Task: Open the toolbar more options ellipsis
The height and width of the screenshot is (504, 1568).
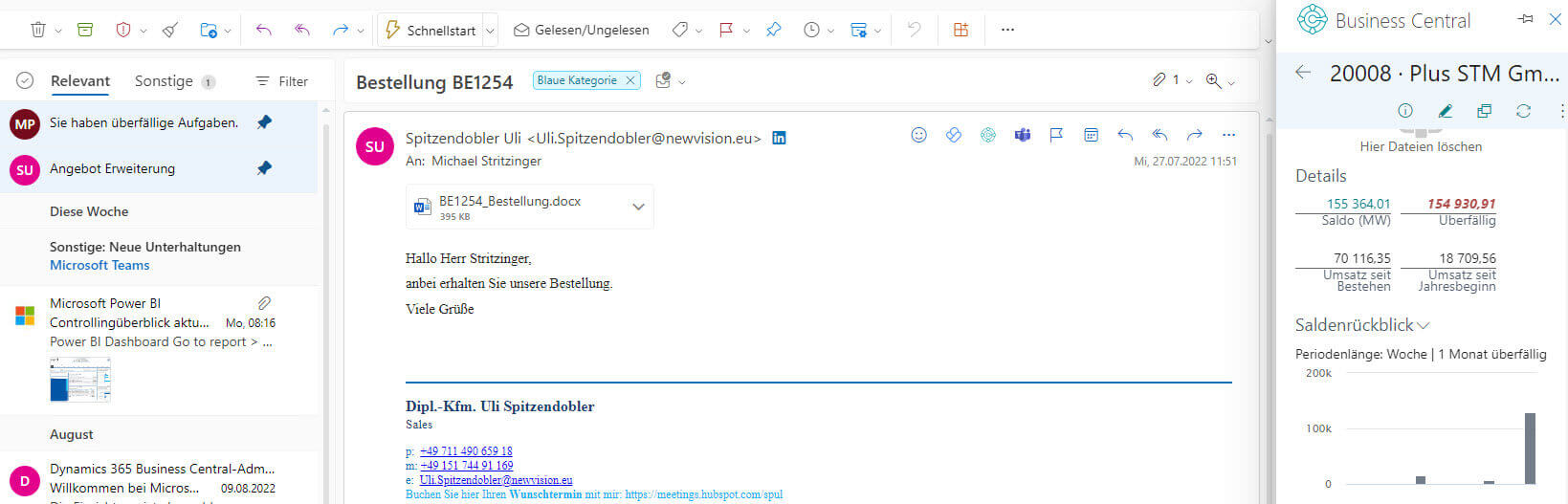Action: click(x=1007, y=30)
